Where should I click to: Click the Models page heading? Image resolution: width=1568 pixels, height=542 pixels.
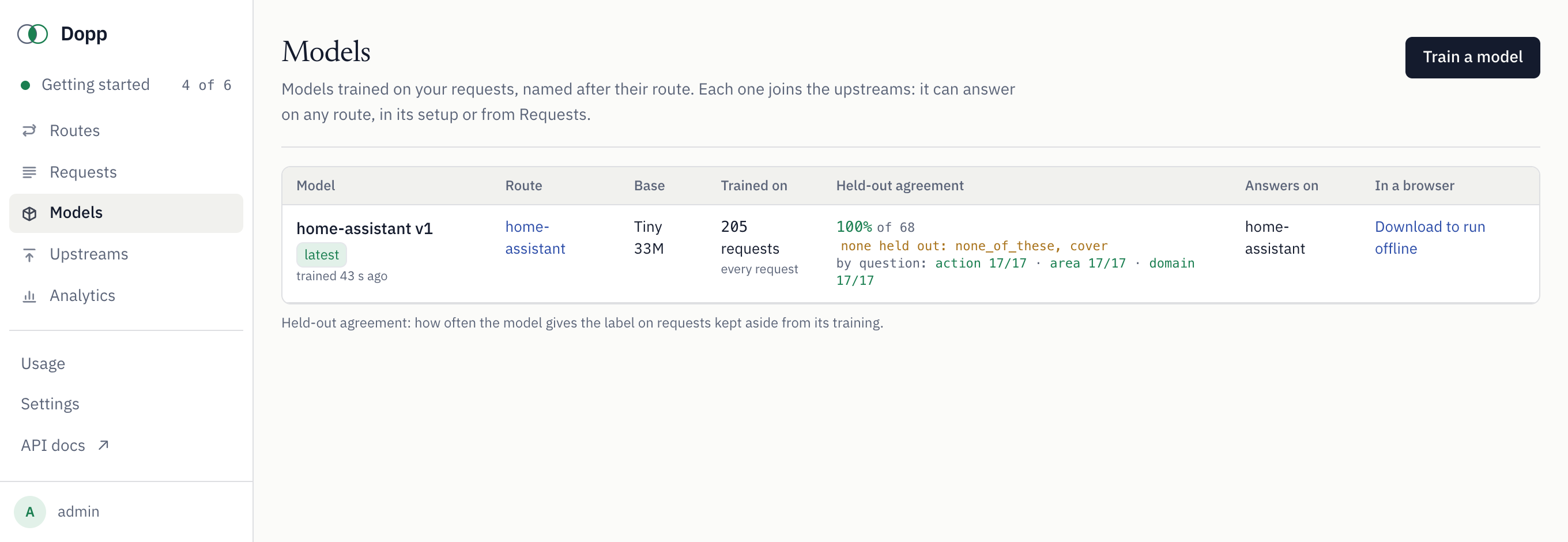pyautogui.click(x=326, y=52)
